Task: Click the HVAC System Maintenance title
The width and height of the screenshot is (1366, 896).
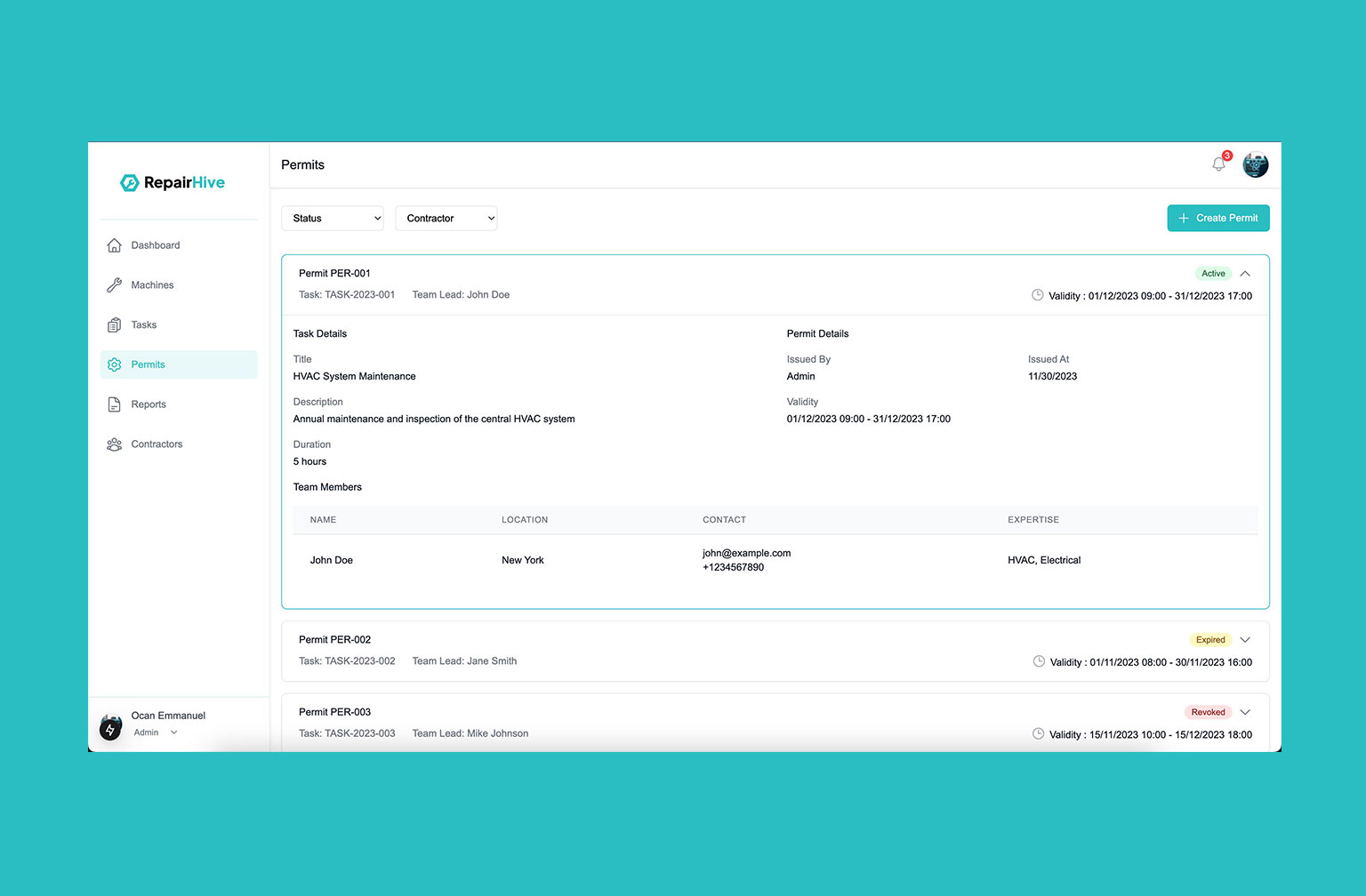Action: click(x=355, y=377)
